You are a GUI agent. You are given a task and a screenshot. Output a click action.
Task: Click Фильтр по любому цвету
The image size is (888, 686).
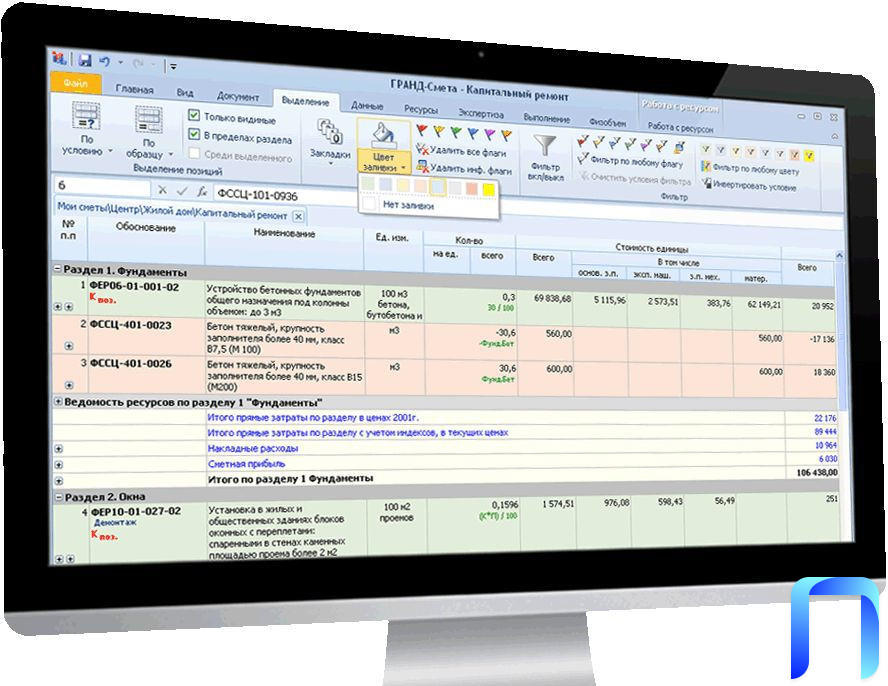(750, 169)
